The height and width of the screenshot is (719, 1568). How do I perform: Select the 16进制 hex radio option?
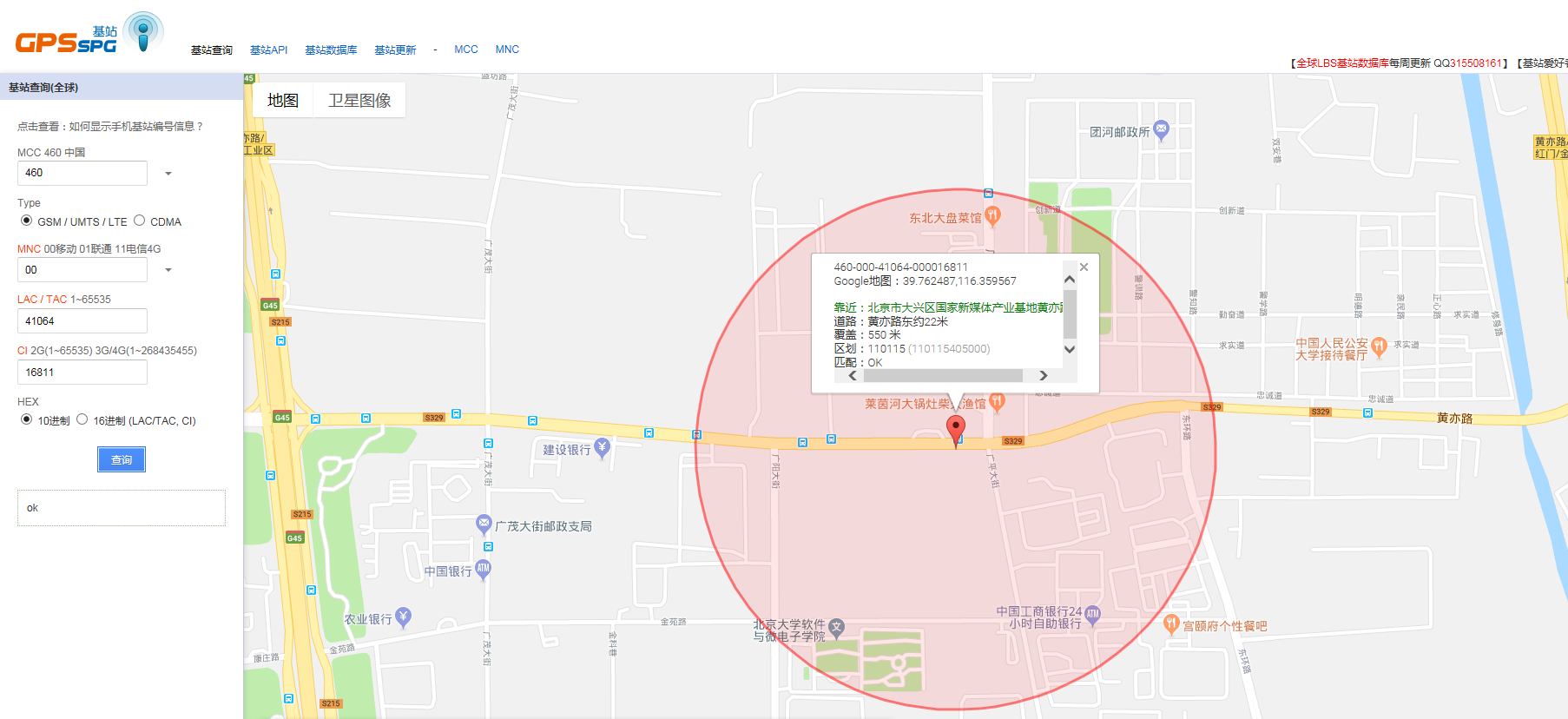(x=82, y=419)
